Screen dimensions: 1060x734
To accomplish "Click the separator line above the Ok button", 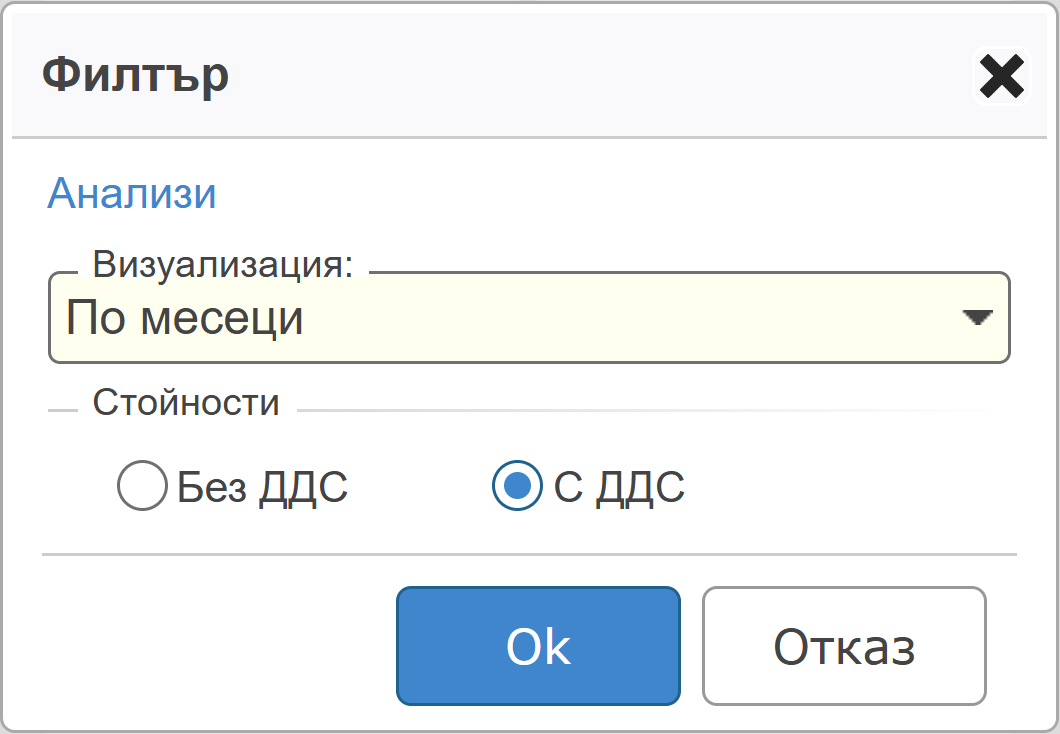I will pyautogui.click(x=528, y=554).
